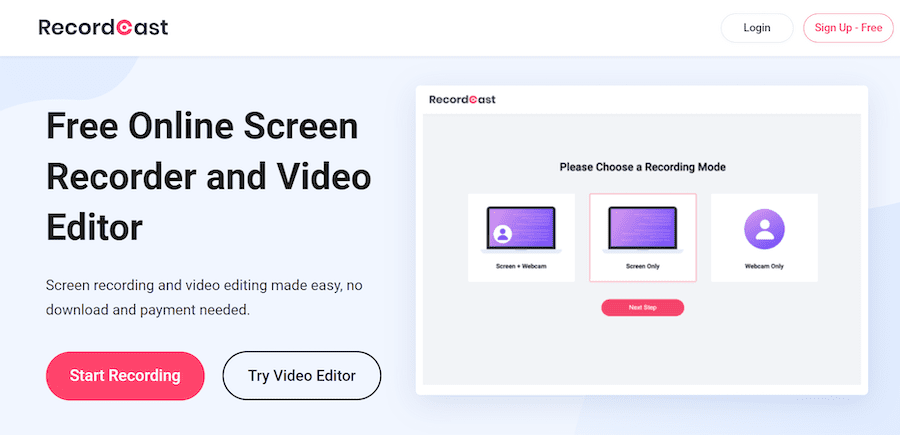This screenshot has width=900, height=435.
Task: Select the Screen + Webcam laptop icon
Action: pyautogui.click(x=521, y=230)
